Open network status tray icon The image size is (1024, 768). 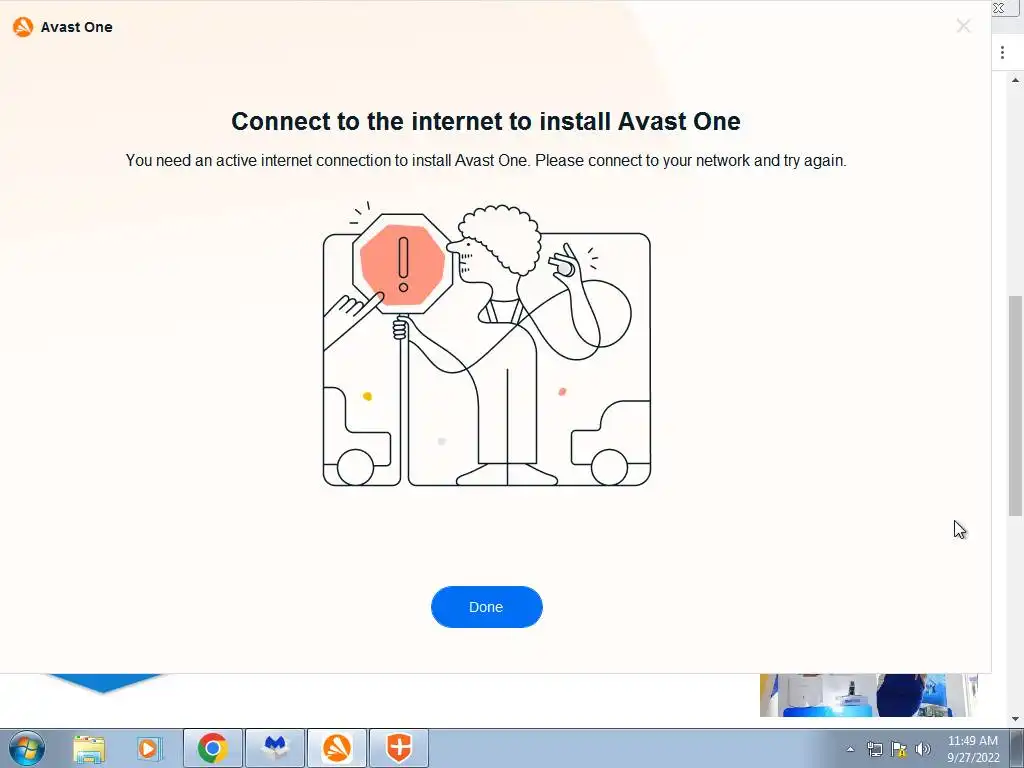[x=874, y=749]
